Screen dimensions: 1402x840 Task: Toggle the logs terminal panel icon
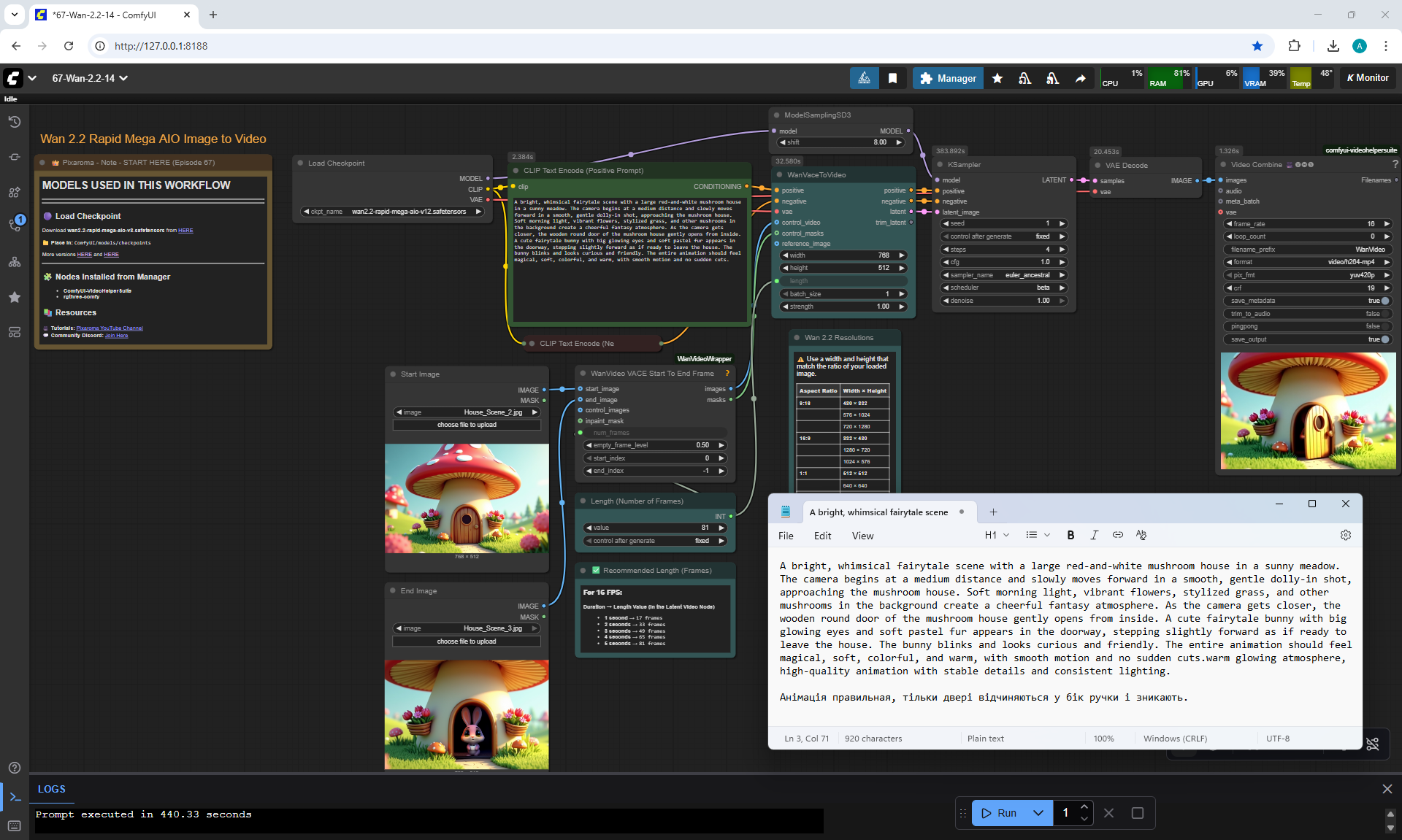coord(15,797)
